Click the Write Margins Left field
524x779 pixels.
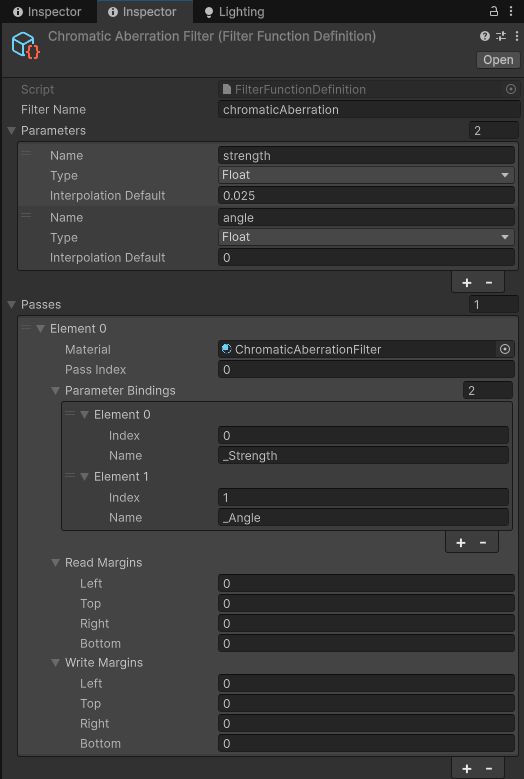(367, 684)
